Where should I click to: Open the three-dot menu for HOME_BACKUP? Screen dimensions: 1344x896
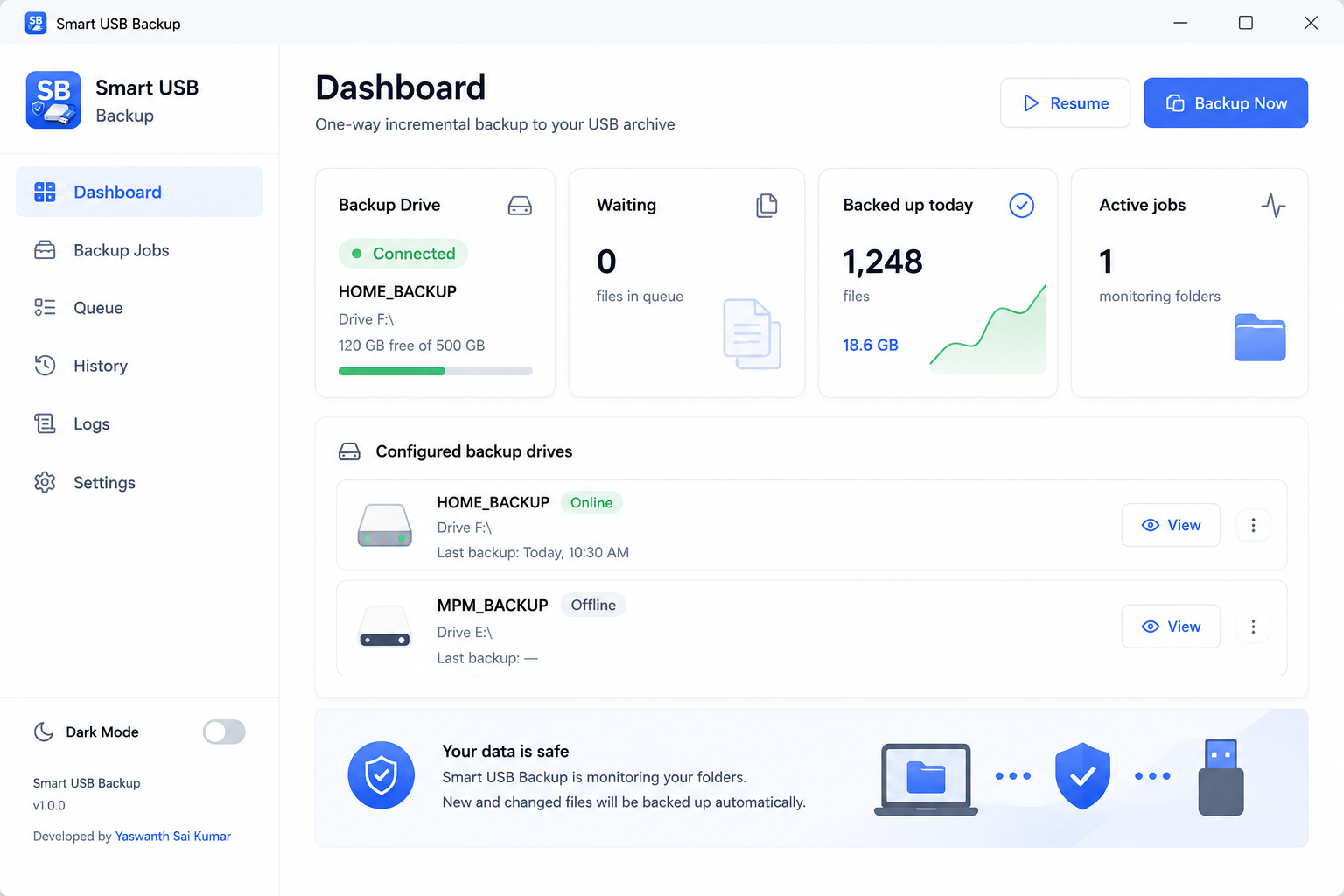(1253, 525)
